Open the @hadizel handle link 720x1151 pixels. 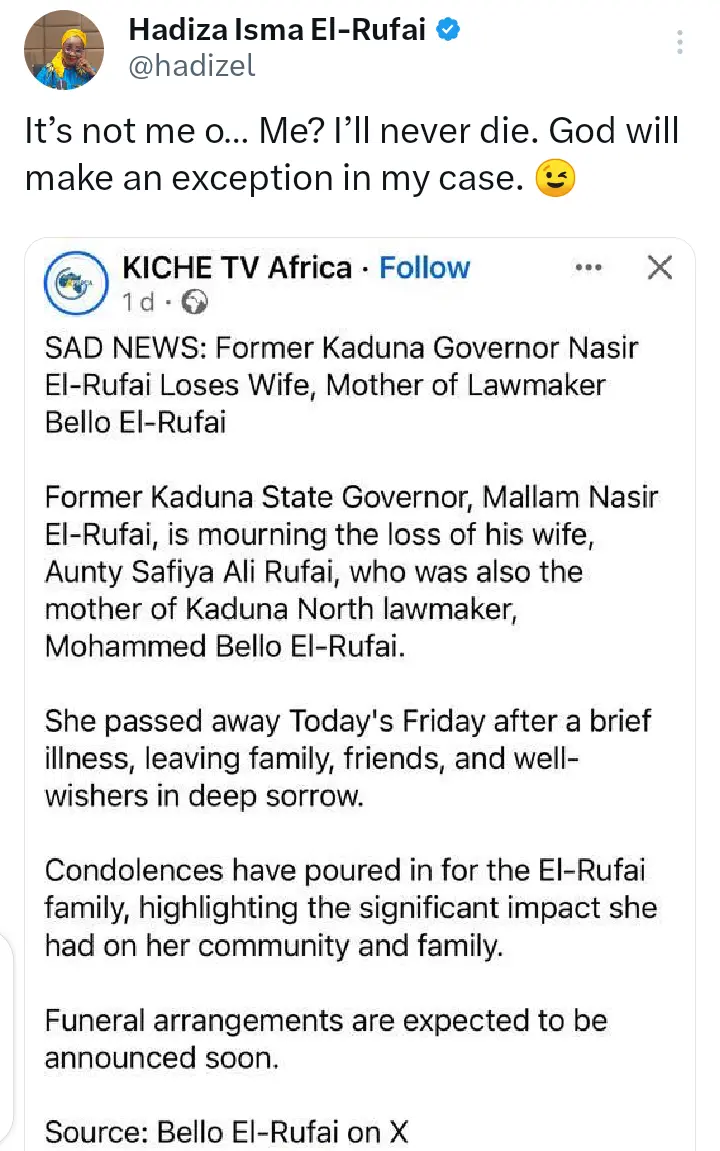click(192, 65)
